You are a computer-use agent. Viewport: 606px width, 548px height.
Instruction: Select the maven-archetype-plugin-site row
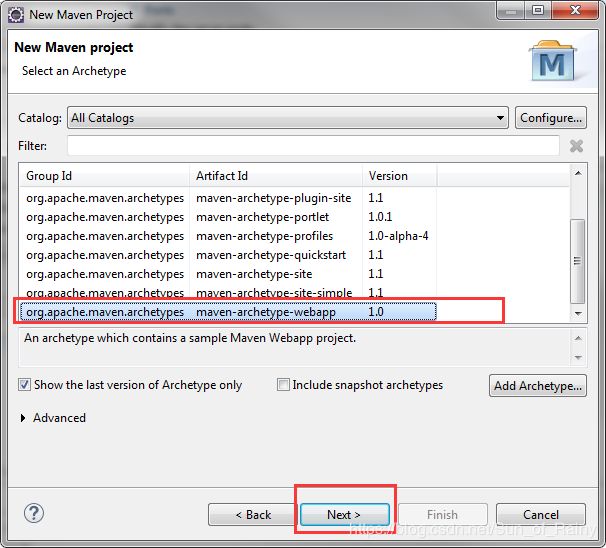point(228,198)
